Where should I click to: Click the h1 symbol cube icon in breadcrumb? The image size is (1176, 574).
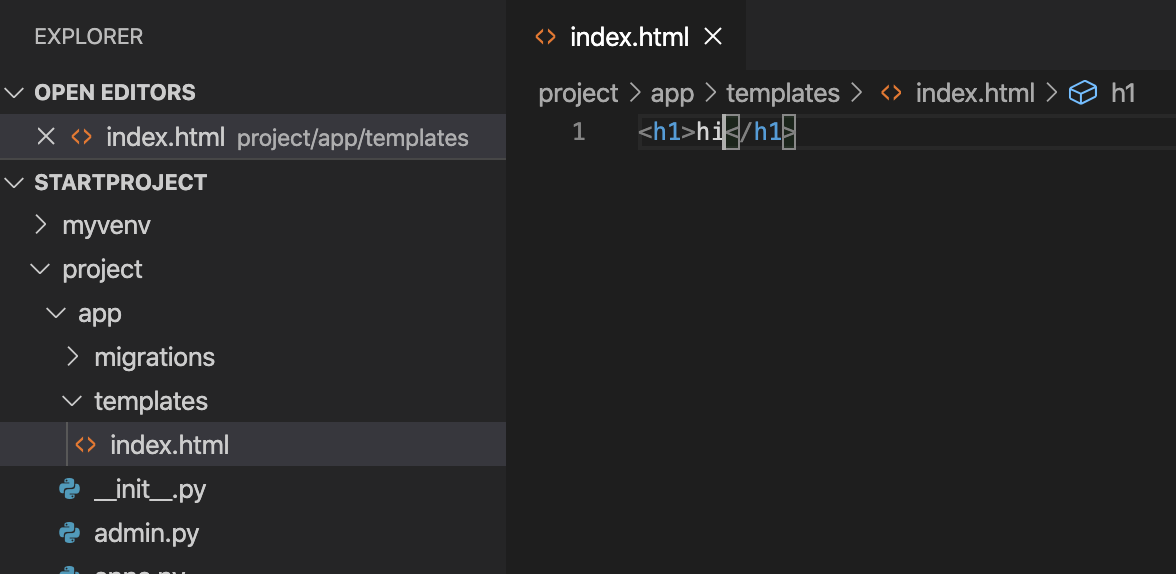point(1083,93)
